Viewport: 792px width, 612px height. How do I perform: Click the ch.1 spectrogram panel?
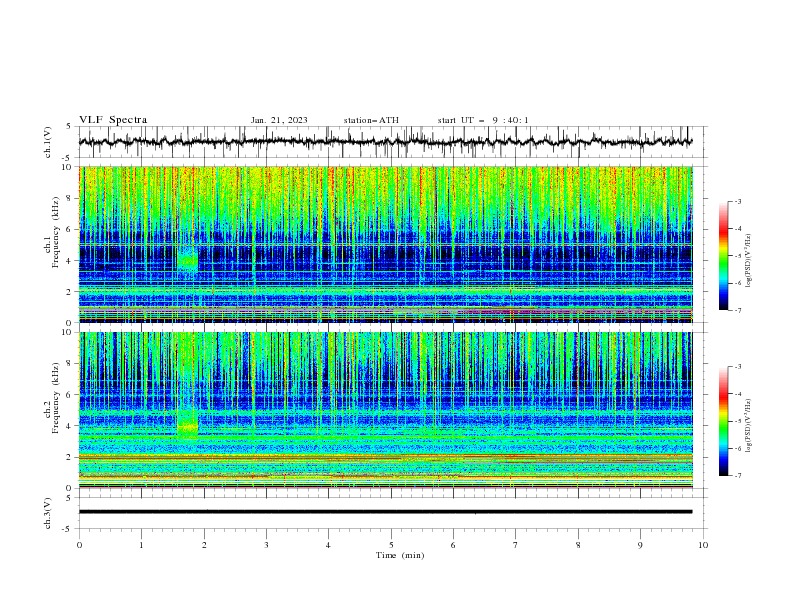coord(386,244)
